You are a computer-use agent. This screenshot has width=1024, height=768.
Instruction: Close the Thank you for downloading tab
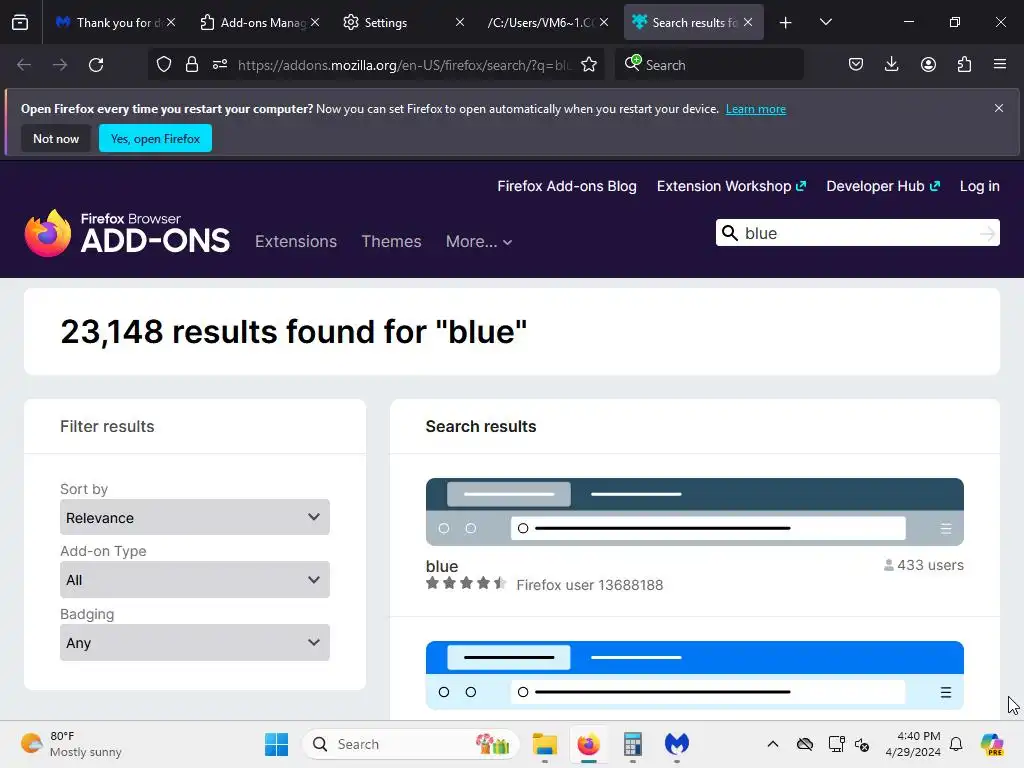(170, 22)
